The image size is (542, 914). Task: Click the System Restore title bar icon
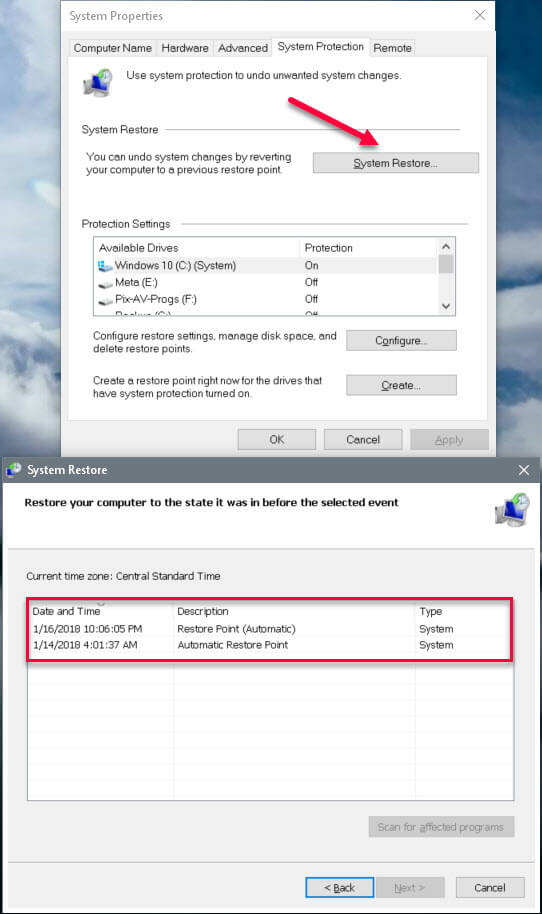coord(13,469)
